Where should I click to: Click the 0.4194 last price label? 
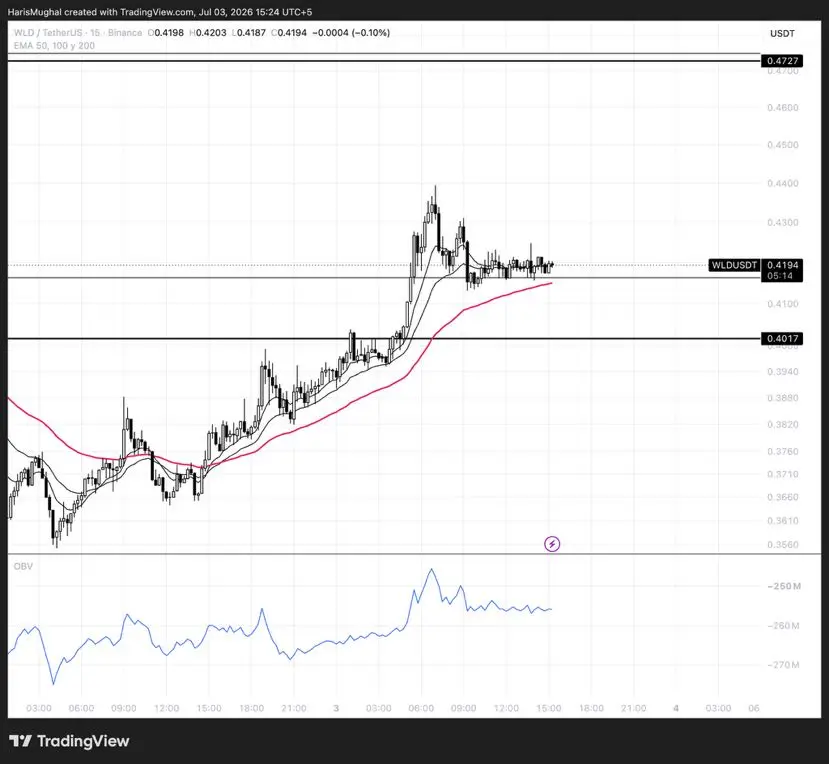click(782, 265)
